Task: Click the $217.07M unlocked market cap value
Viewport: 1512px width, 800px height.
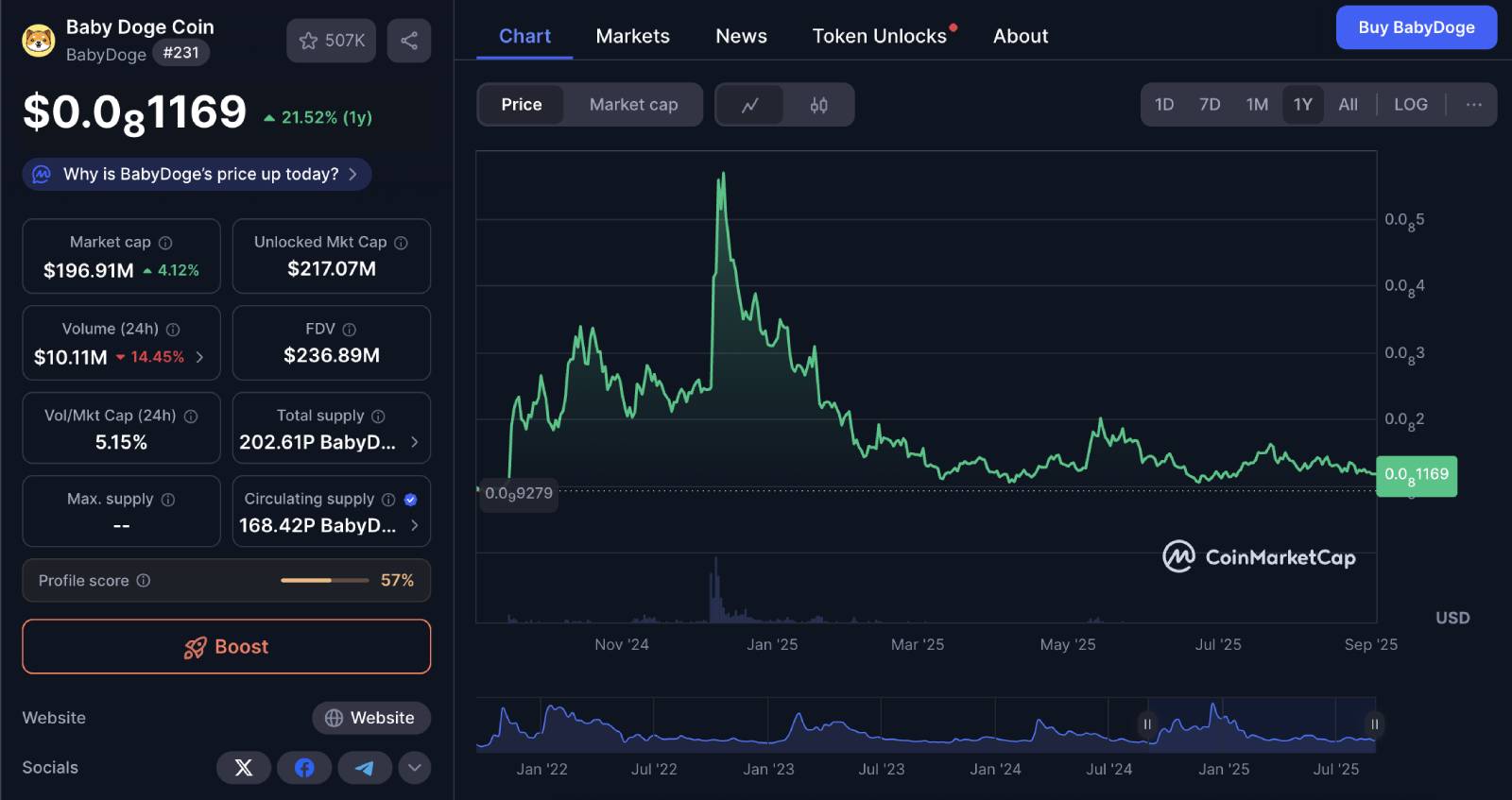Action: coord(332,269)
